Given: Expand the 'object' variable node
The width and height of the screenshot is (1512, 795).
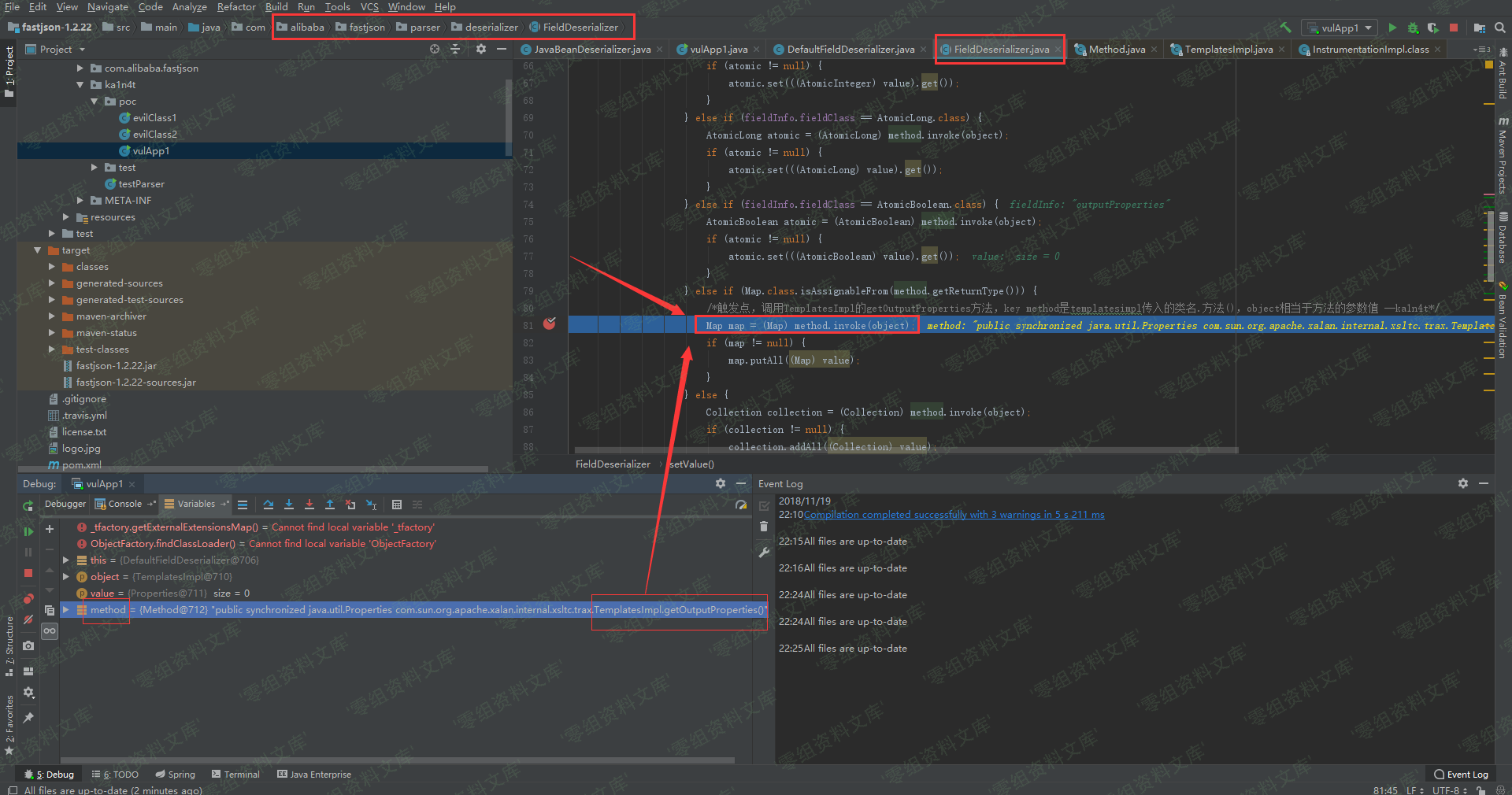Looking at the screenshot, I should [x=66, y=577].
